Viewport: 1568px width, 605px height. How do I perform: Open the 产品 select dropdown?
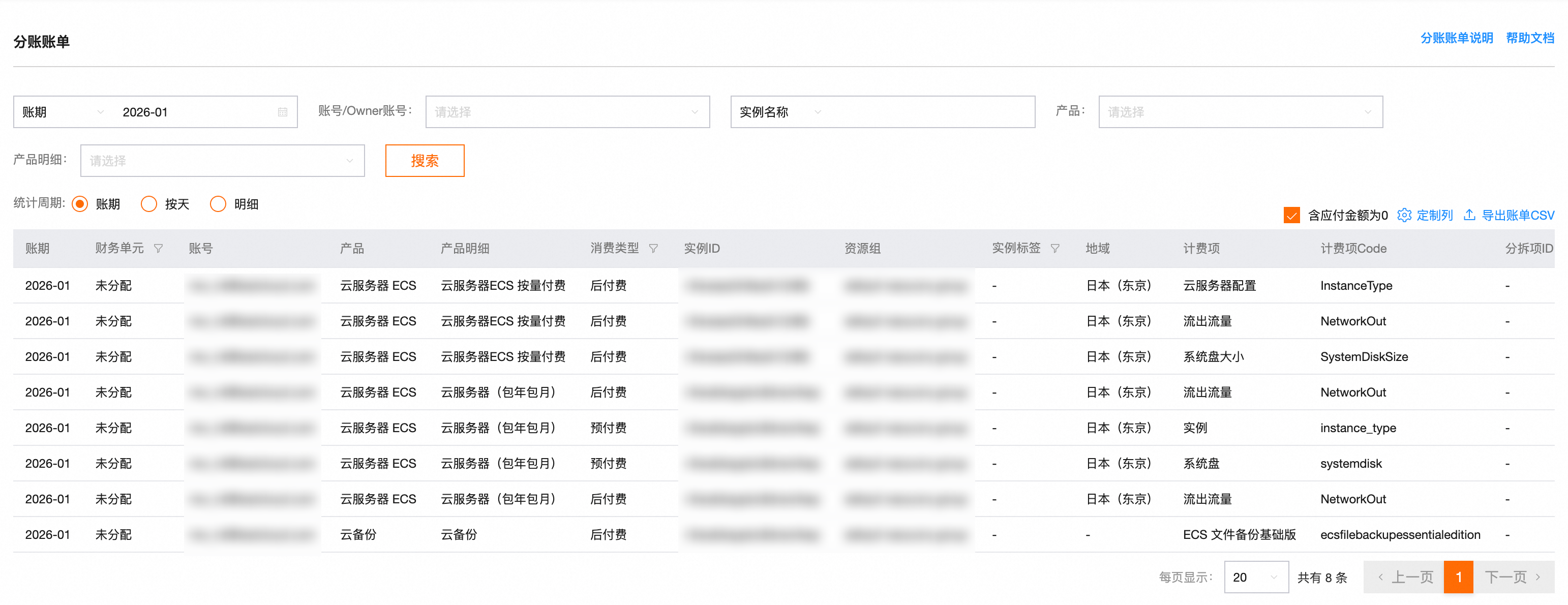tap(1240, 112)
